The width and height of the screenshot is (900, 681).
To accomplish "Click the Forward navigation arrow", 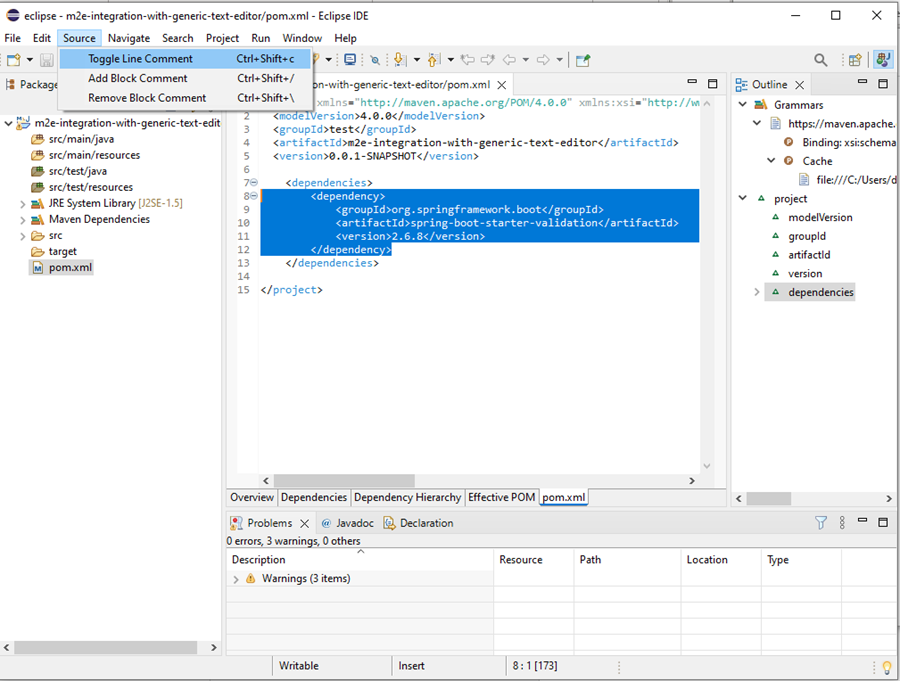I will (x=543, y=60).
